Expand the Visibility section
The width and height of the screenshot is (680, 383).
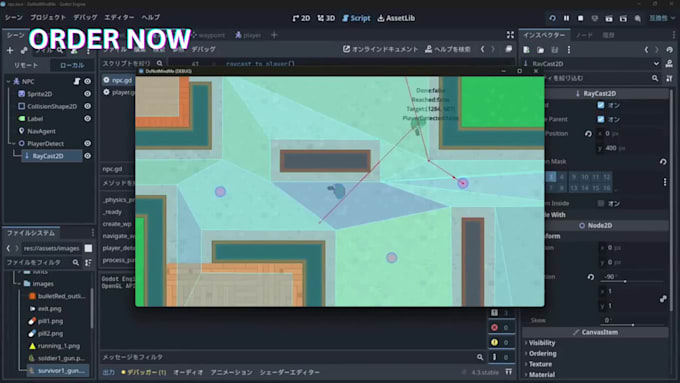pos(541,343)
